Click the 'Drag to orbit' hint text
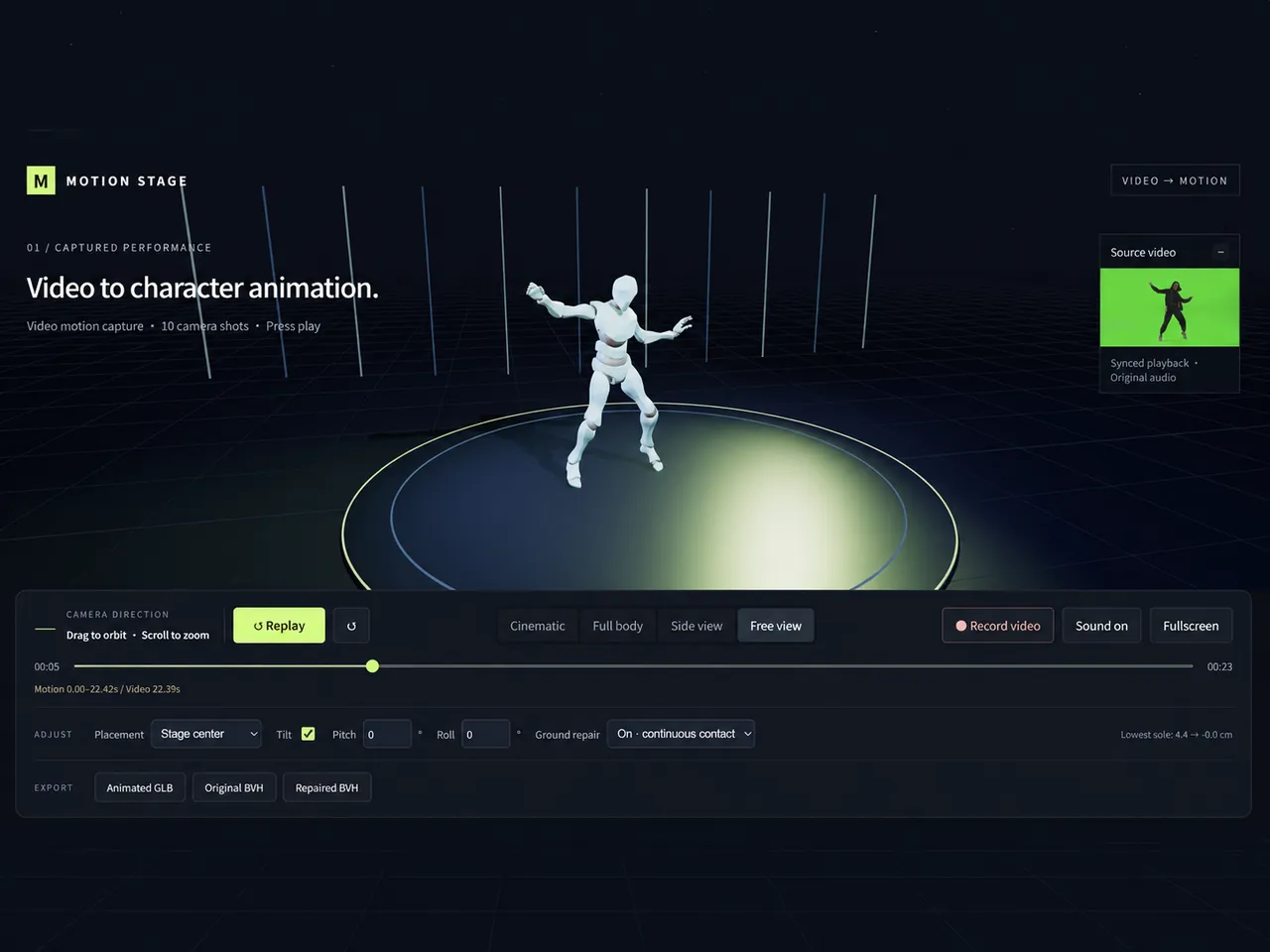This screenshot has width=1270, height=952. tap(96, 635)
